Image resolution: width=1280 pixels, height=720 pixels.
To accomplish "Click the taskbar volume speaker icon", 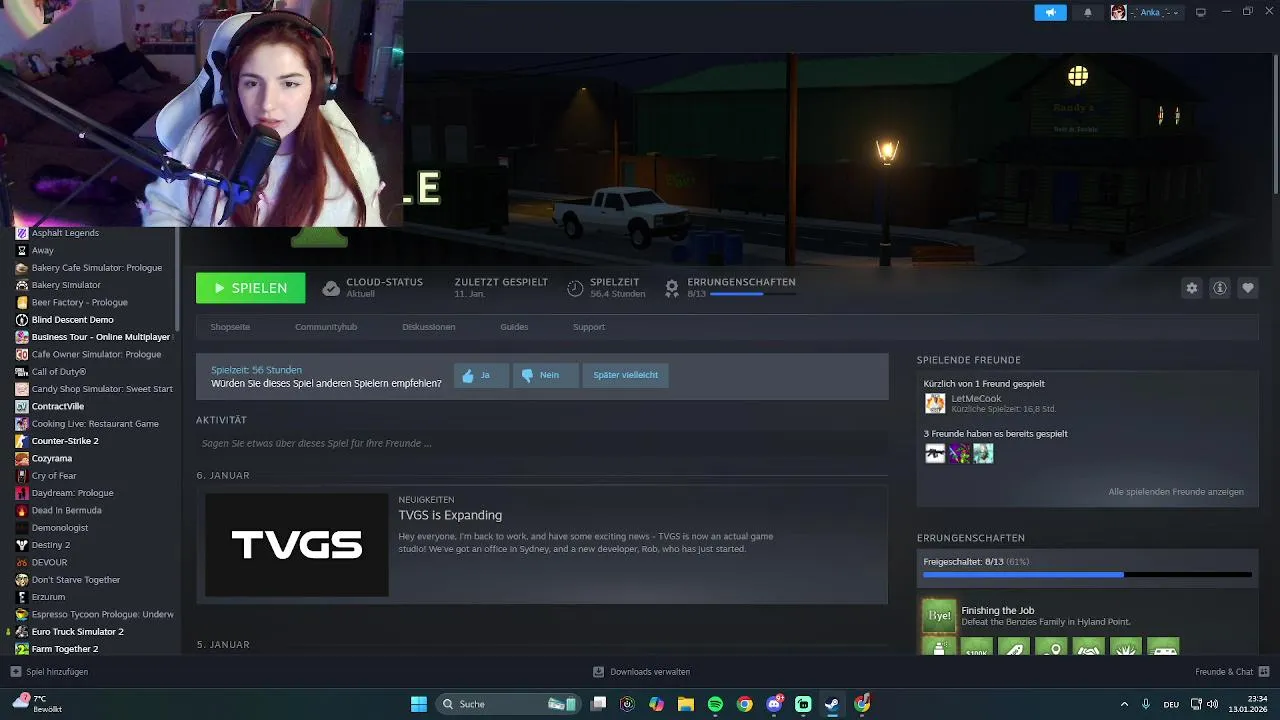I will point(1212,704).
